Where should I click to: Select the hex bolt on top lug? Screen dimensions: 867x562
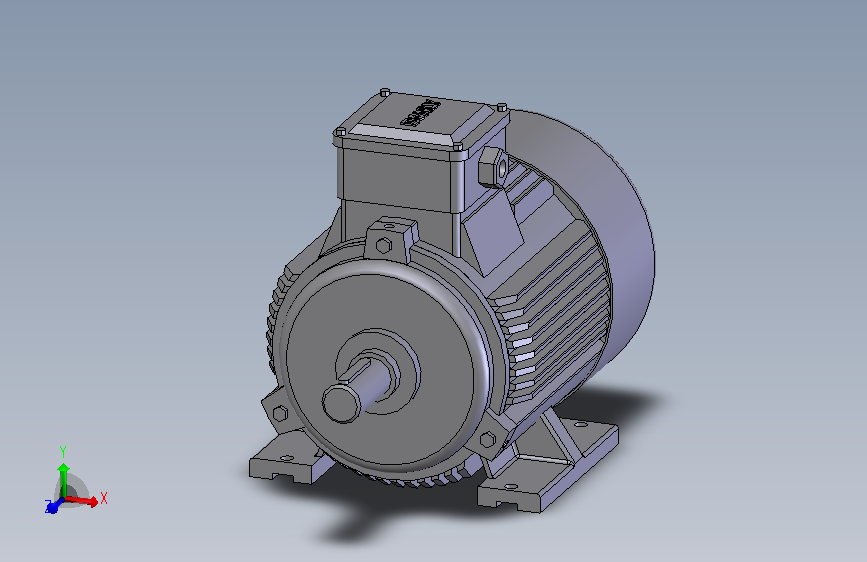click(x=384, y=245)
